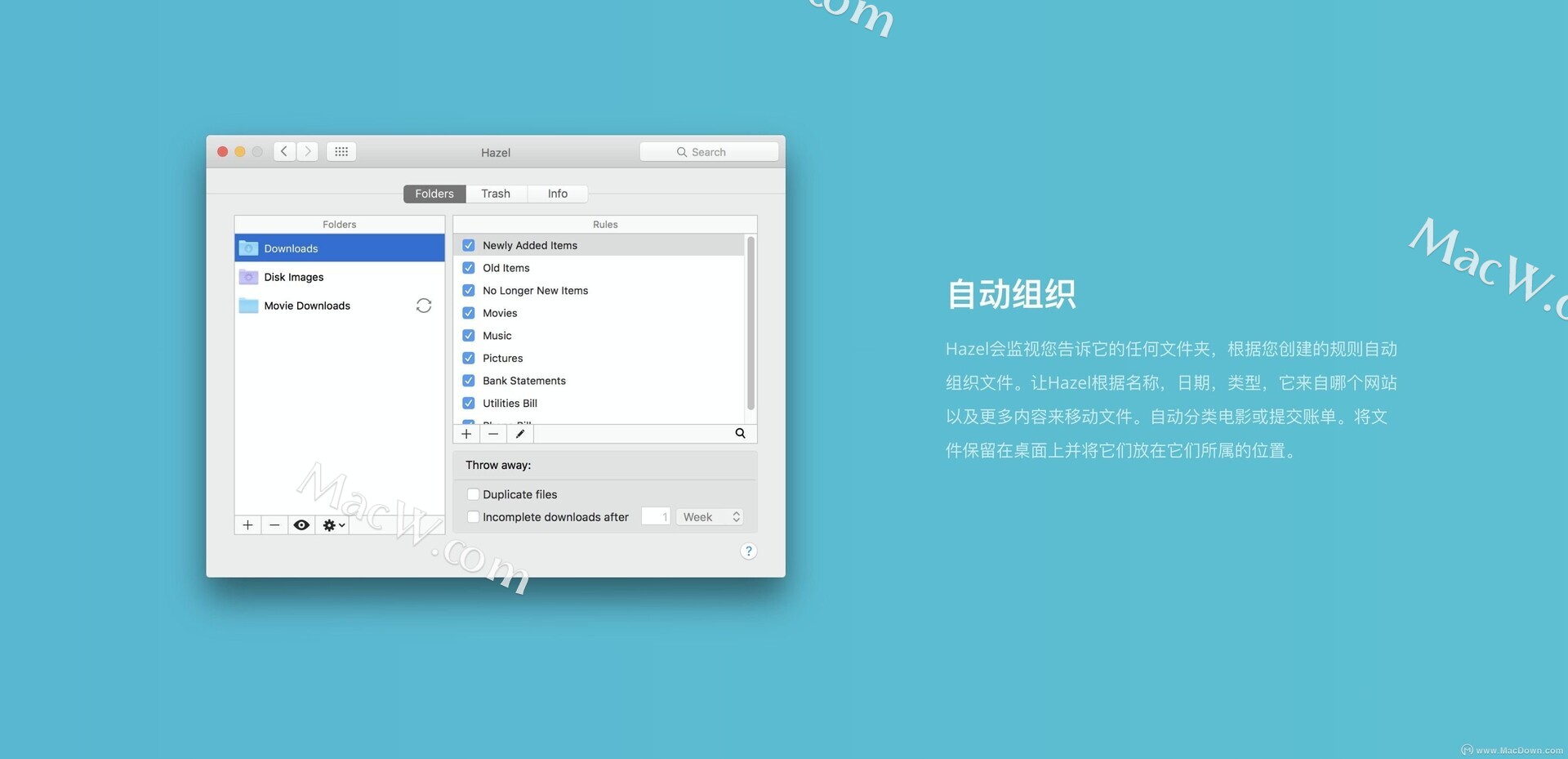Click the pencil edit rule icon

point(520,434)
